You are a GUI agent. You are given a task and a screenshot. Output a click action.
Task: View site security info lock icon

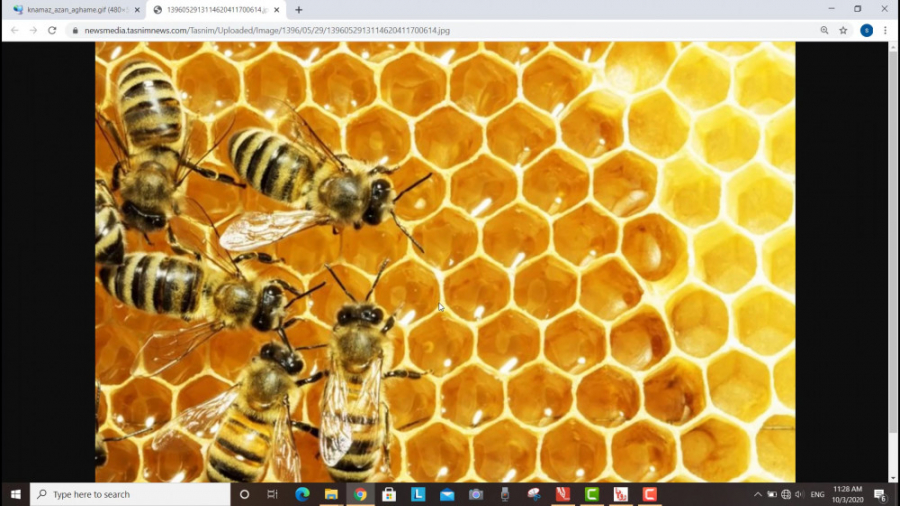75,30
